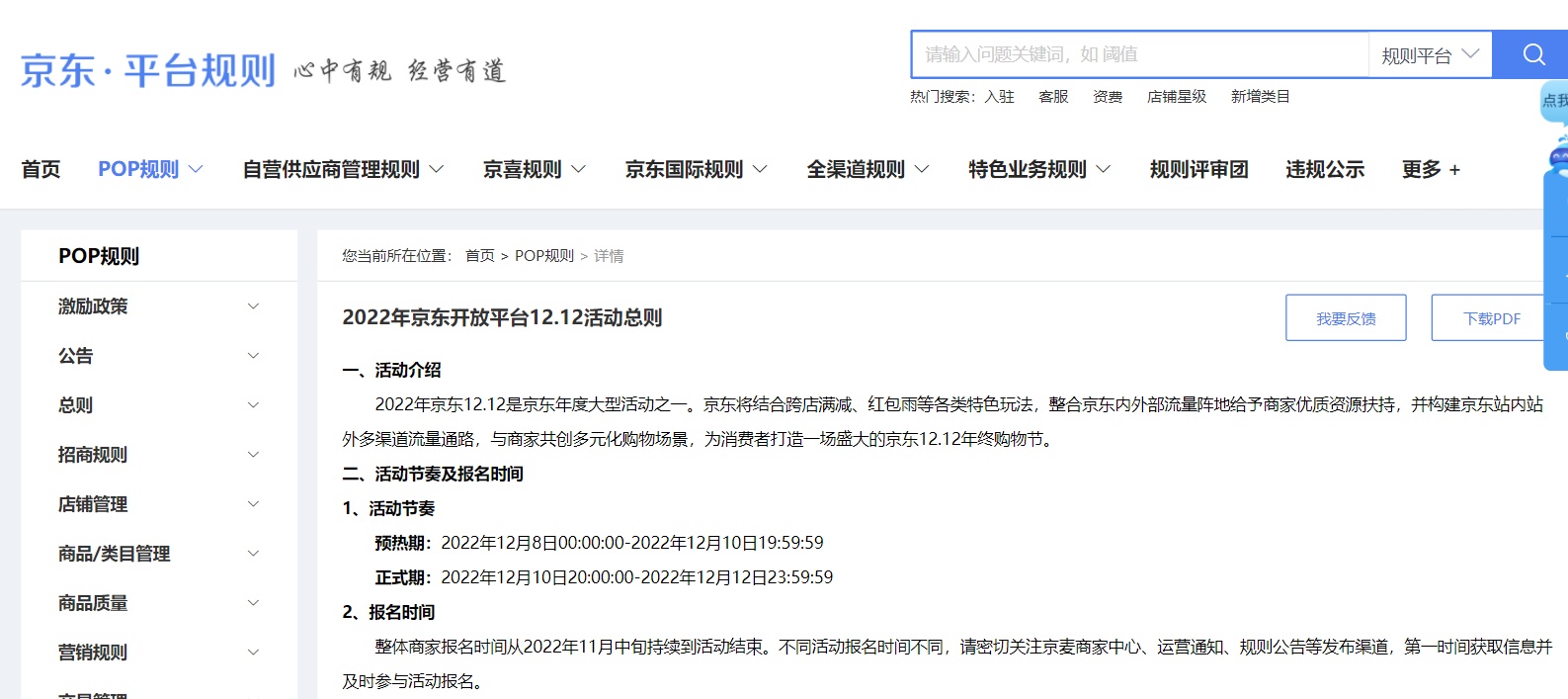The height and width of the screenshot is (699, 1568).
Task: Expand 商品质量 in the sidebar
Action: (159, 603)
